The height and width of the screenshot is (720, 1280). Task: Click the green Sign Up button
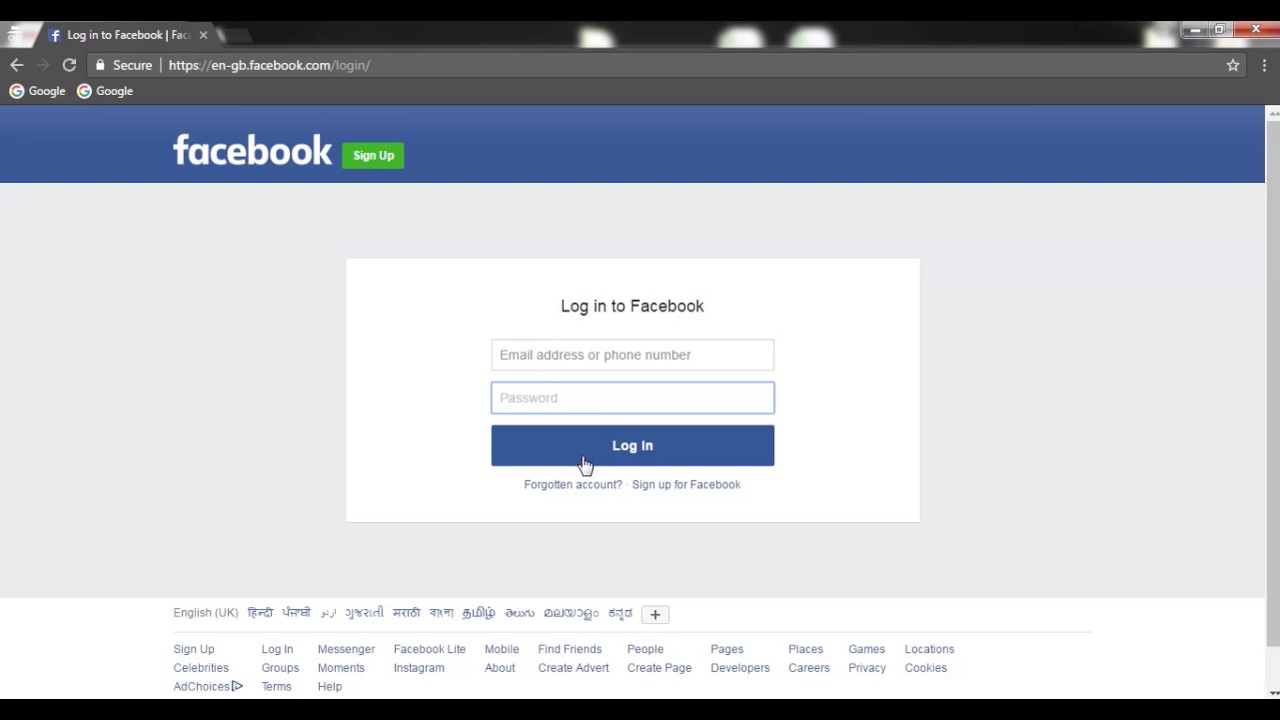click(373, 155)
